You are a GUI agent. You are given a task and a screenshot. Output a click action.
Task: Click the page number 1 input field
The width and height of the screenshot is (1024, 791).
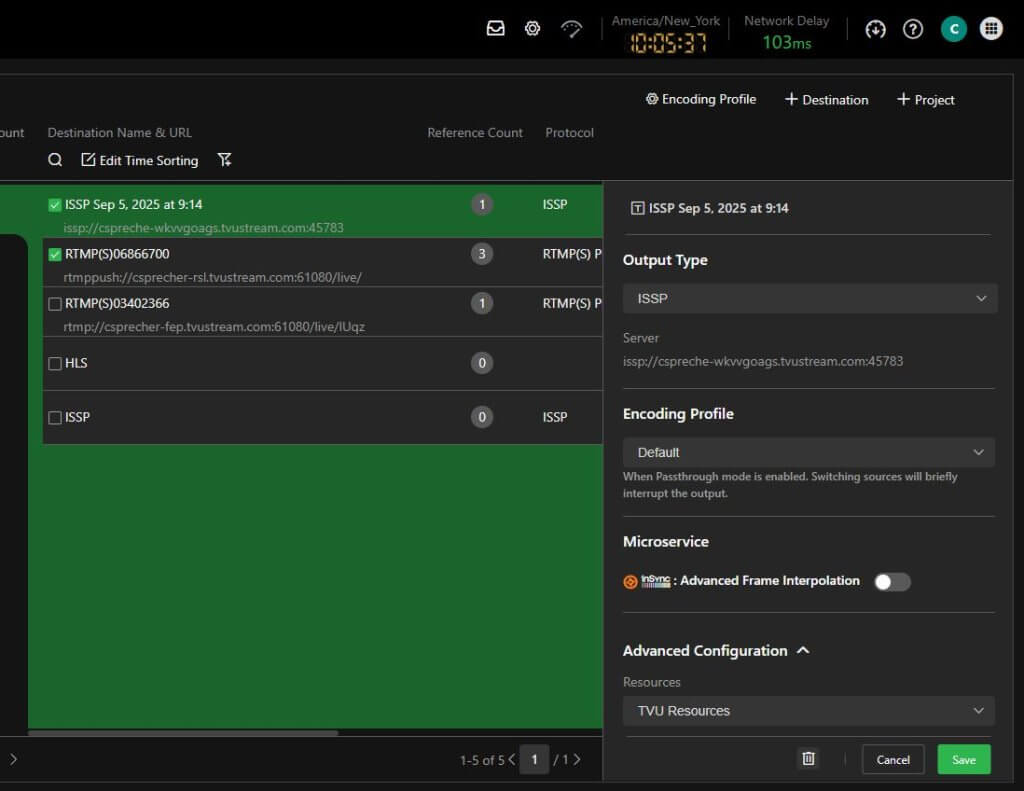(x=534, y=760)
